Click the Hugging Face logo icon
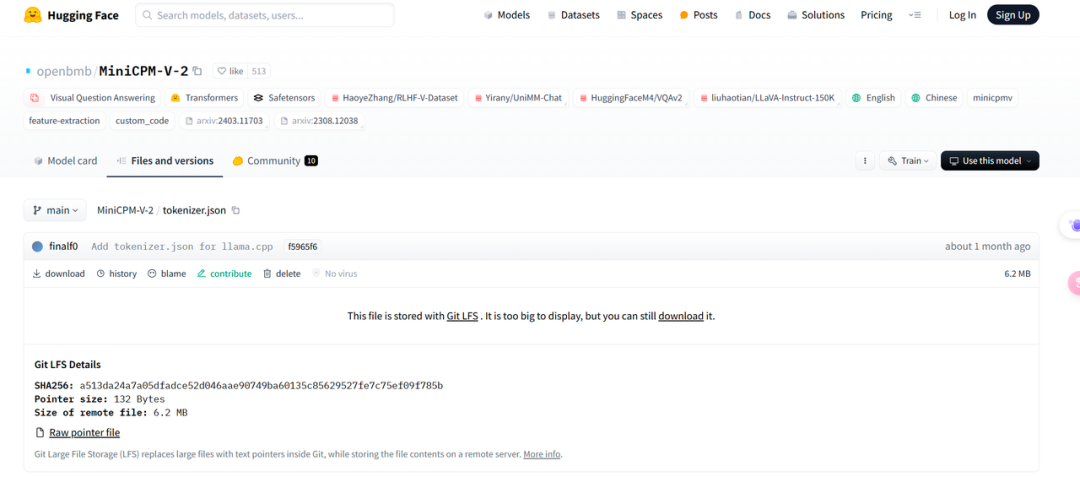Image resolution: width=1080 pixels, height=477 pixels. coord(33,15)
